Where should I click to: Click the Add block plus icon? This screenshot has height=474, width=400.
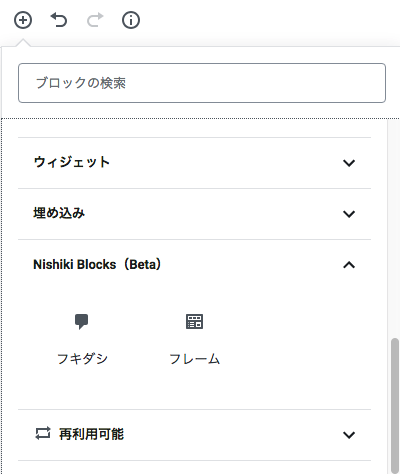click(x=23, y=20)
